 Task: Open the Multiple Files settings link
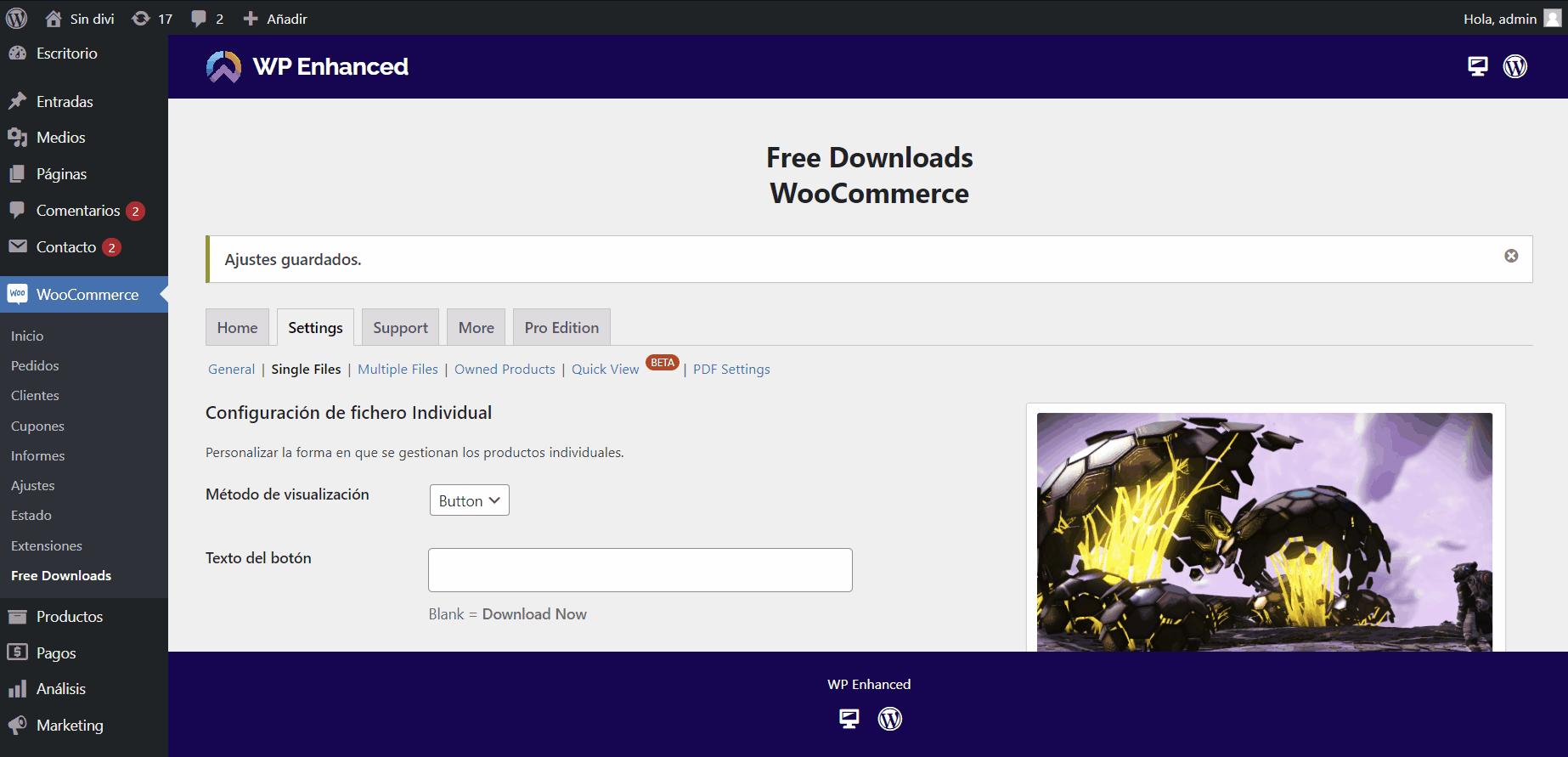pos(398,370)
